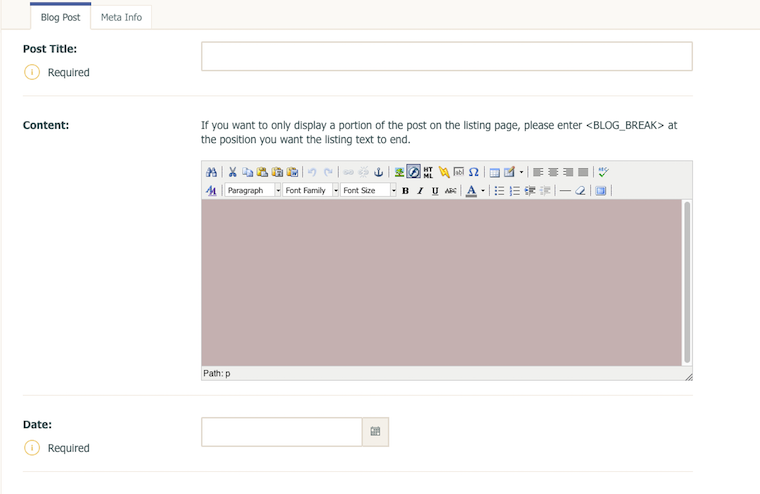
Task: Open the Font Size dropdown
Action: pyautogui.click(x=368, y=191)
